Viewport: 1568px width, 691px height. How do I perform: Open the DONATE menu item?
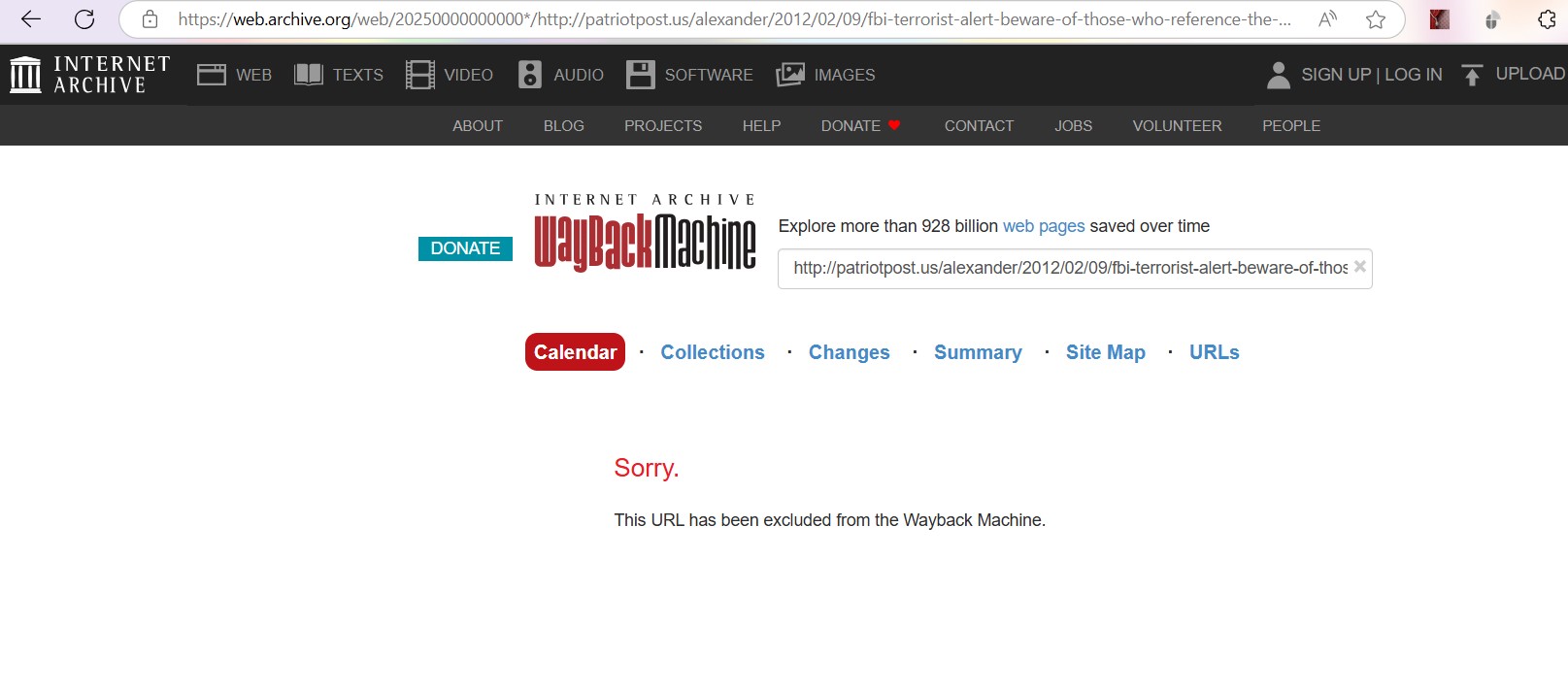pos(851,126)
